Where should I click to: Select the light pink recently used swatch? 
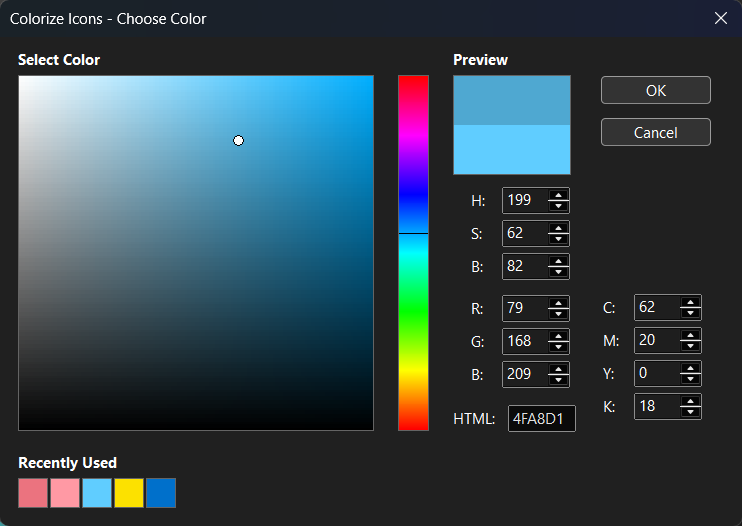65,493
